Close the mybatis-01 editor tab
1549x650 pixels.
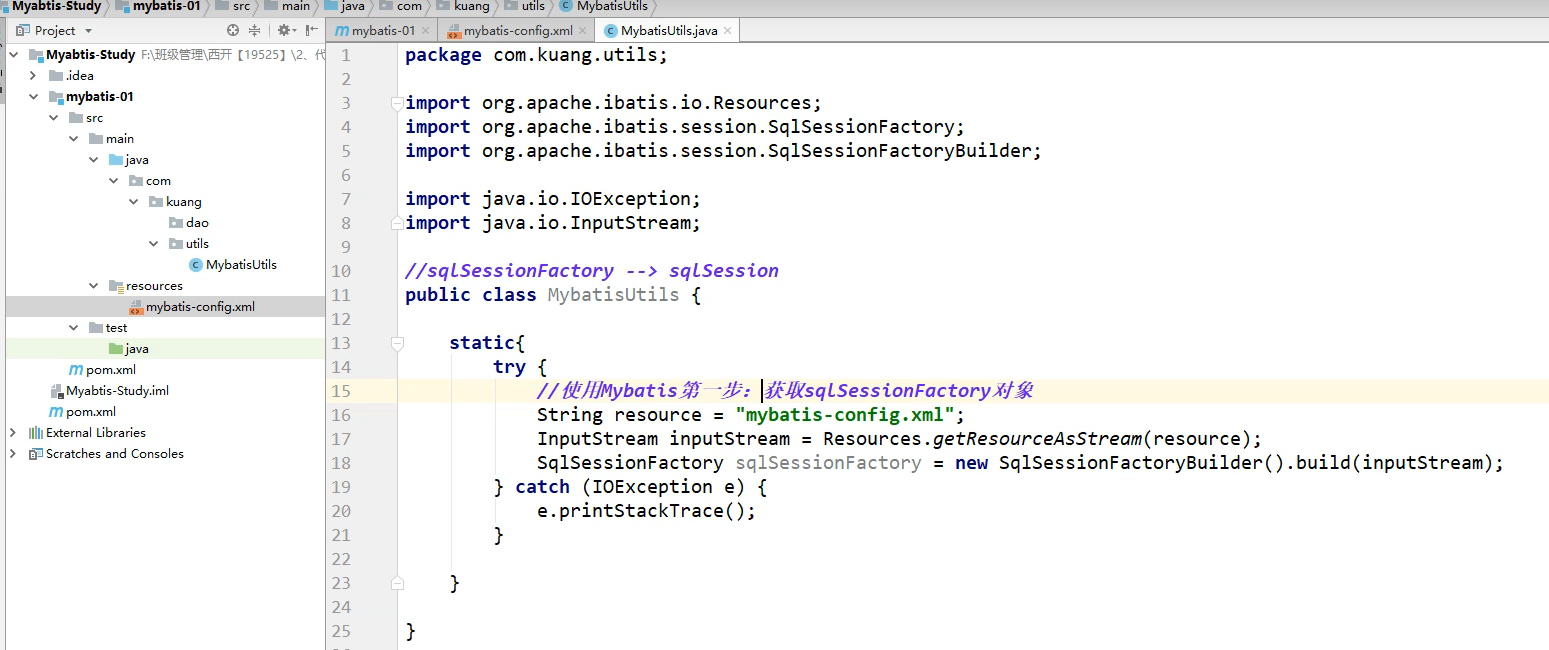pyautogui.click(x=425, y=31)
